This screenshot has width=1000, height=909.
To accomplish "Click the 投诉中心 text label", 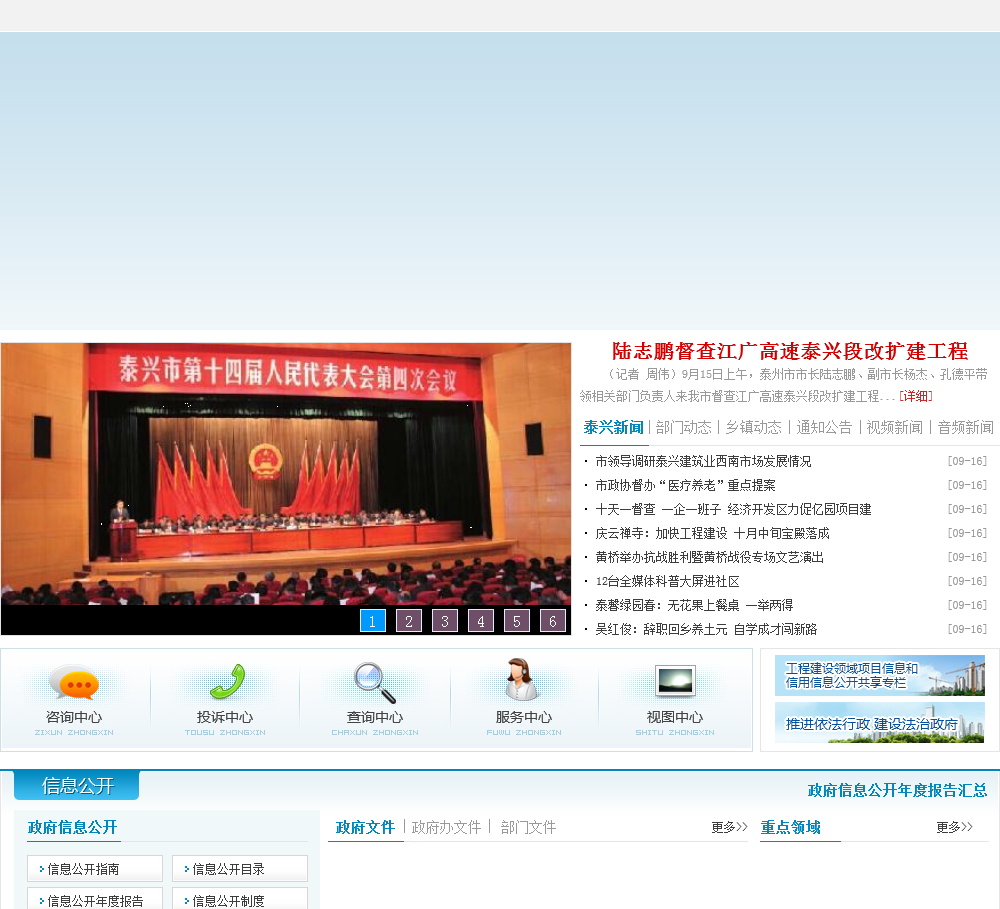I will coord(225,717).
